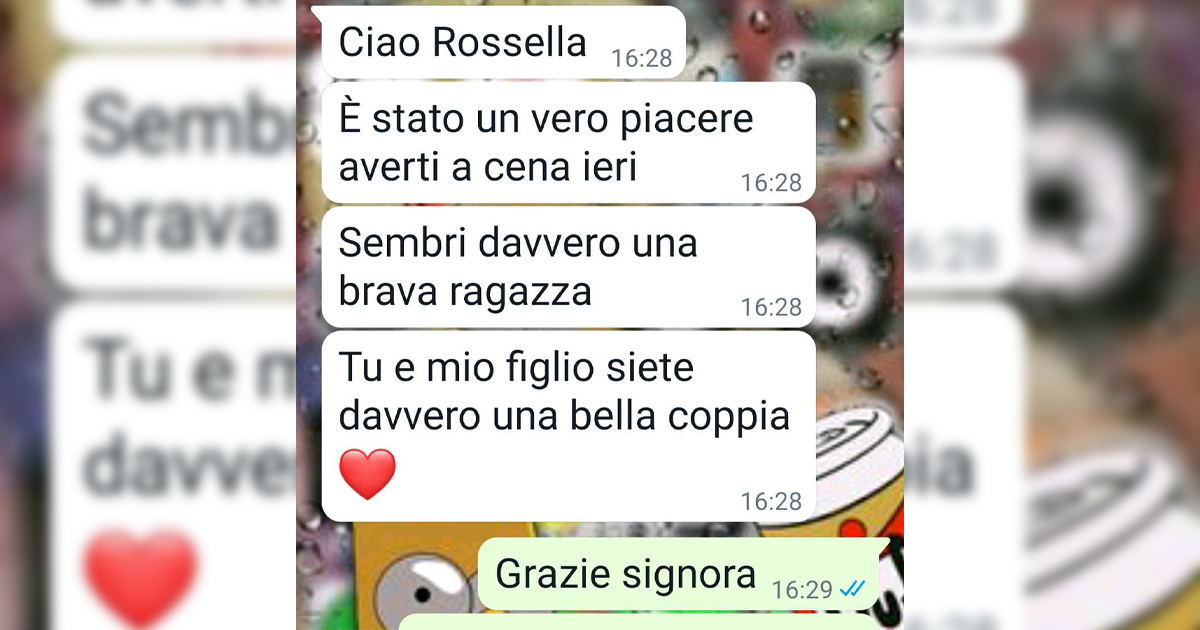The image size is (1200, 630).
Task: Select the "È stato un vero piacere" message
Action: point(568,142)
